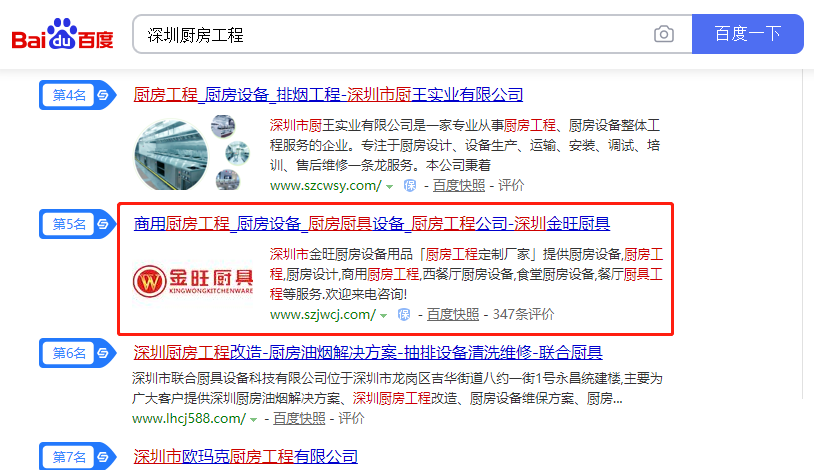Open the 联合厨具 result title link
This screenshot has height=470, width=814.
368,353
